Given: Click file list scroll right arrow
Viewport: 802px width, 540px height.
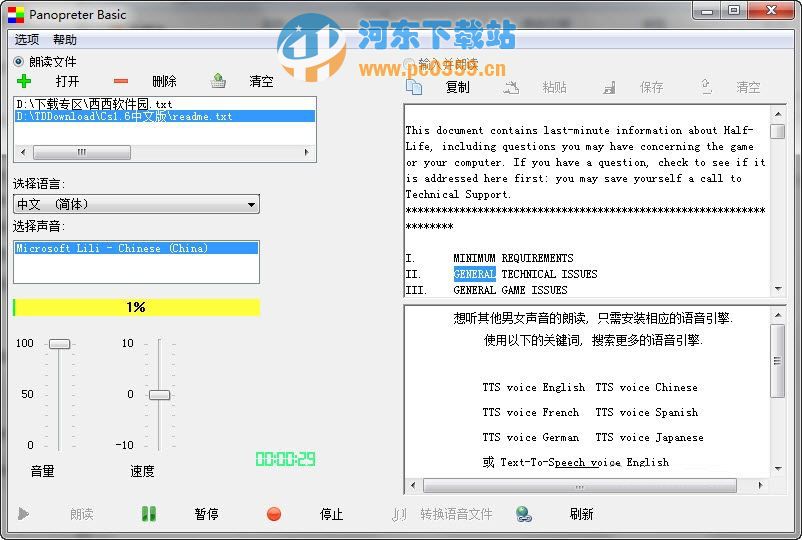Looking at the screenshot, I should (306, 152).
